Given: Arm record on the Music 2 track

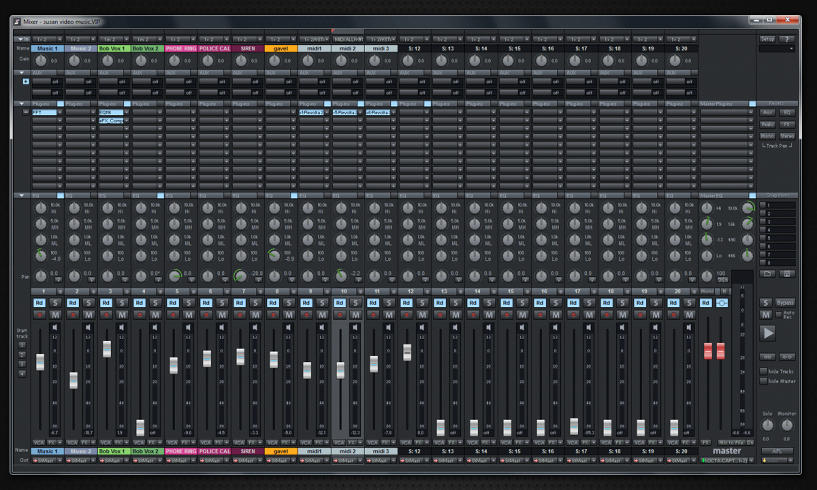Looking at the screenshot, I should pyautogui.click(x=73, y=315).
